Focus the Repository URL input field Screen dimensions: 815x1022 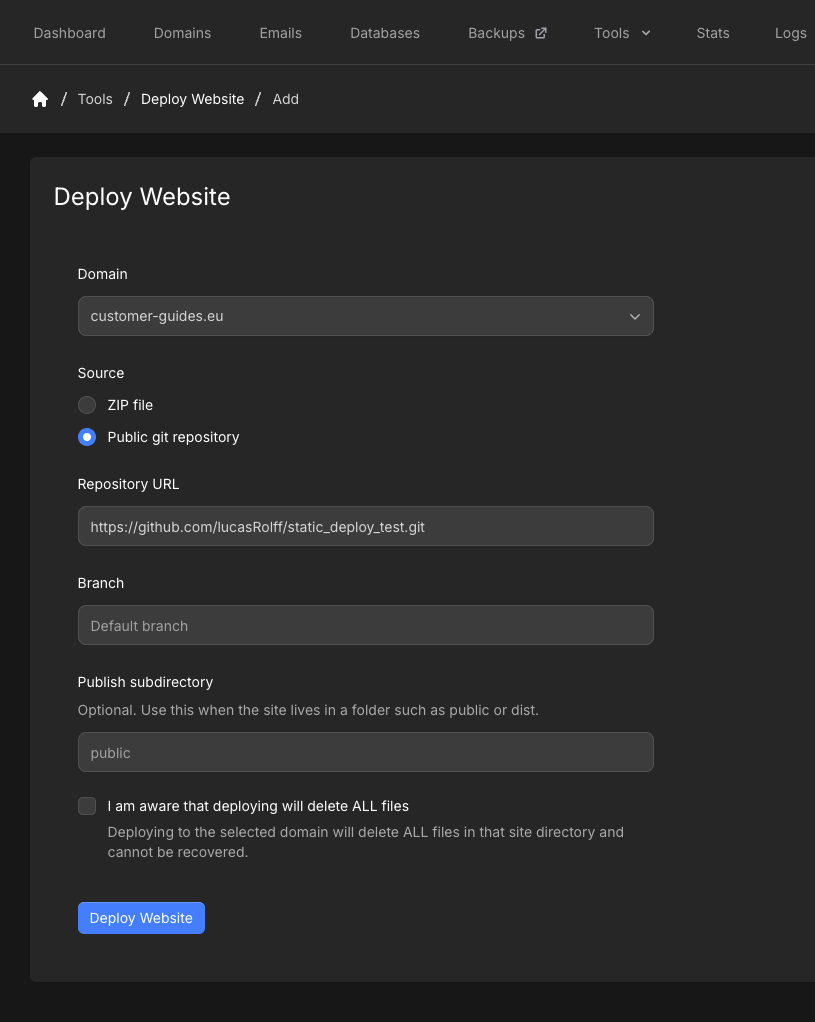tap(366, 526)
